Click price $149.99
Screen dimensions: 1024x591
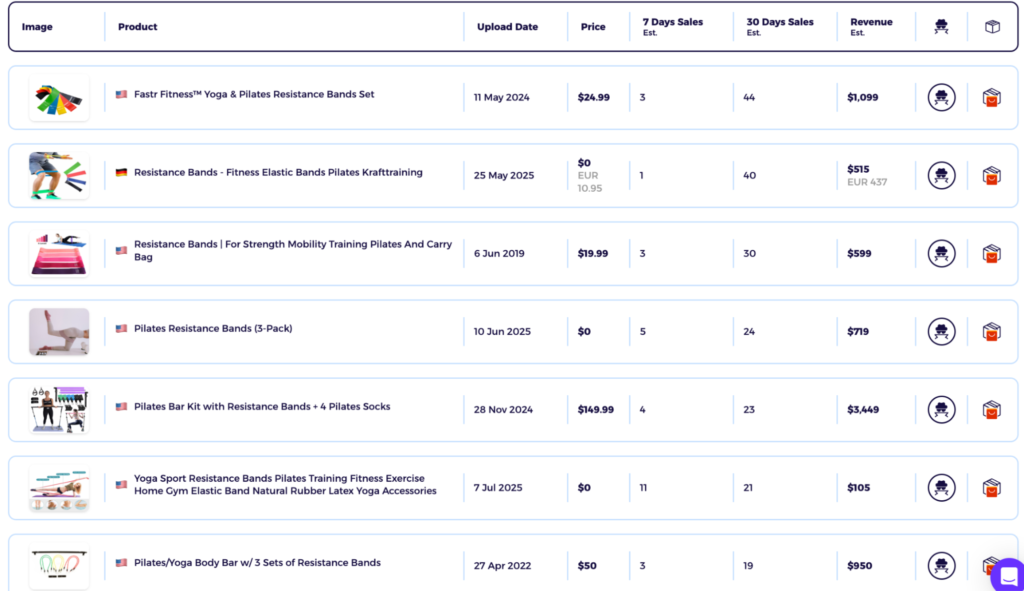[596, 409]
